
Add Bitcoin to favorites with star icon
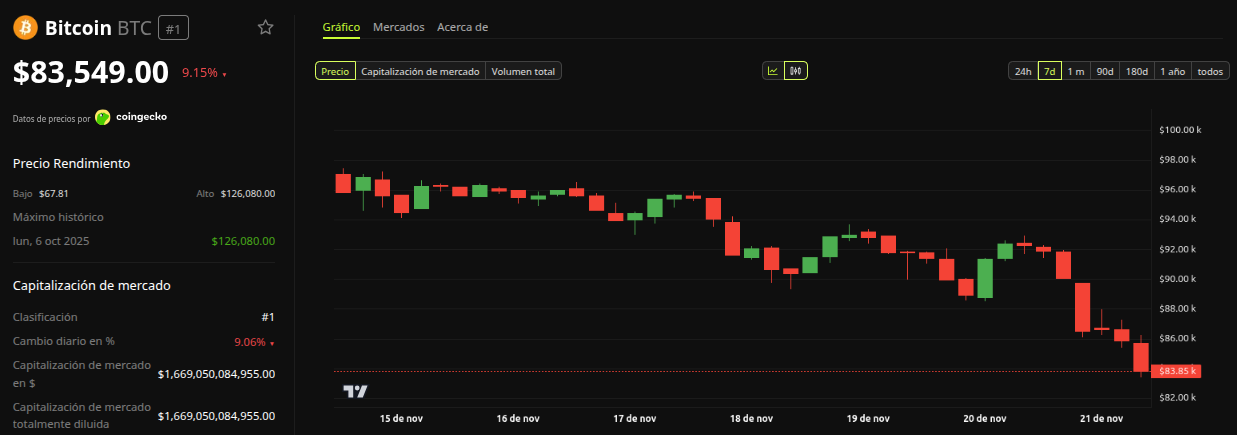(265, 27)
